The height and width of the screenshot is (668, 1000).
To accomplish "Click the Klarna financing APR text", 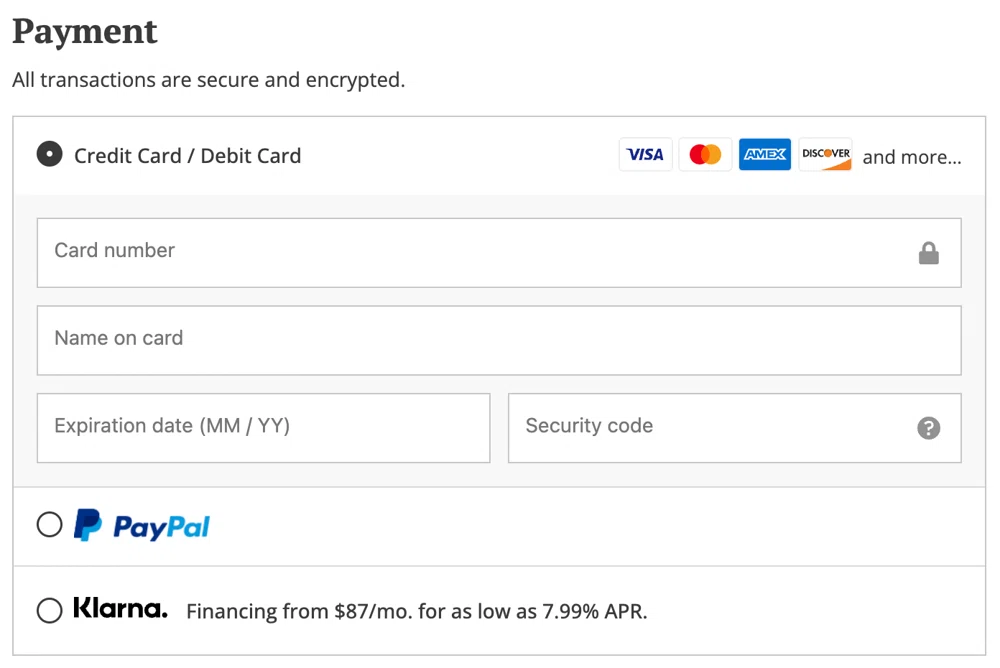I will tap(417, 610).
